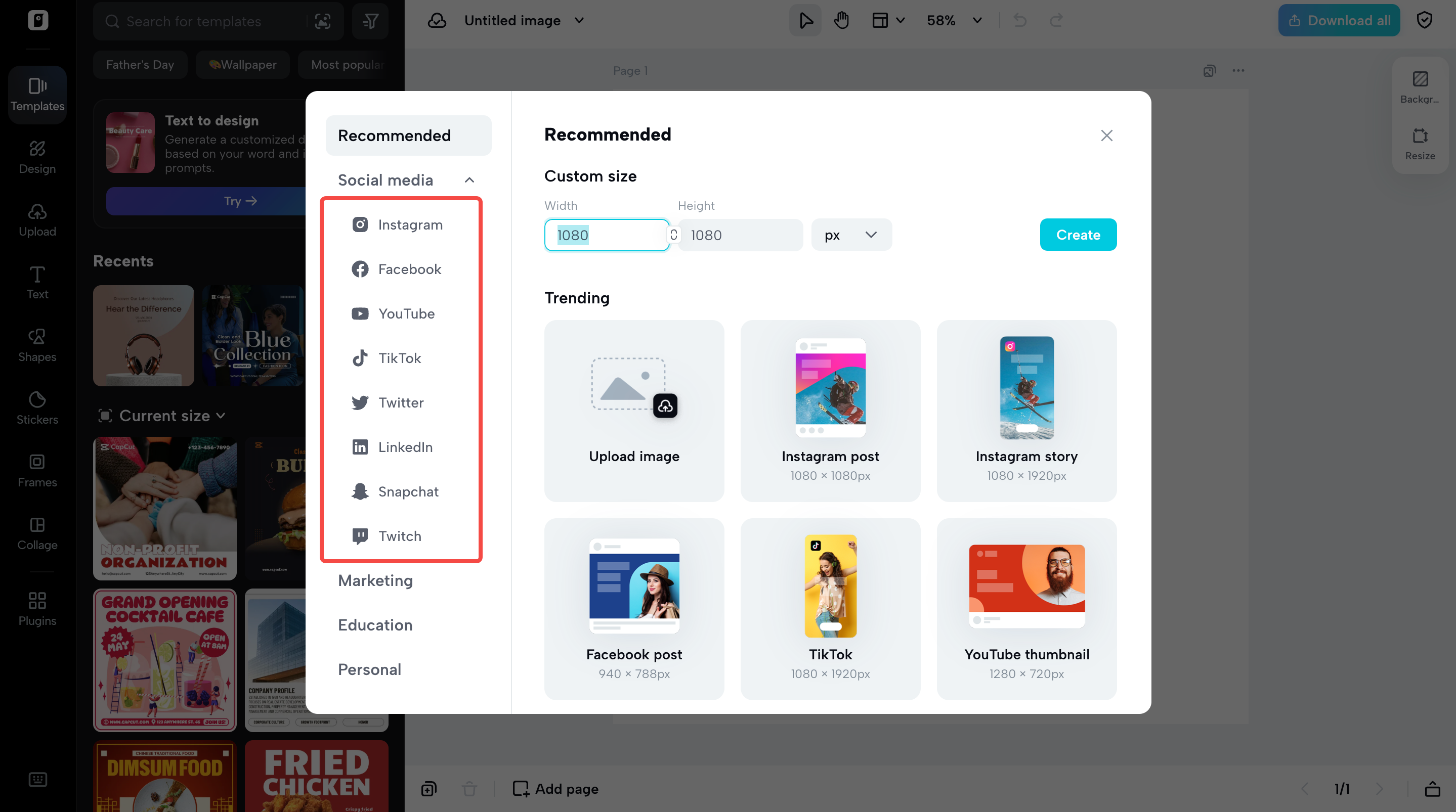This screenshot has width=1456, height=812.
Task: Open the template filter icon
Action: point(371,21)
